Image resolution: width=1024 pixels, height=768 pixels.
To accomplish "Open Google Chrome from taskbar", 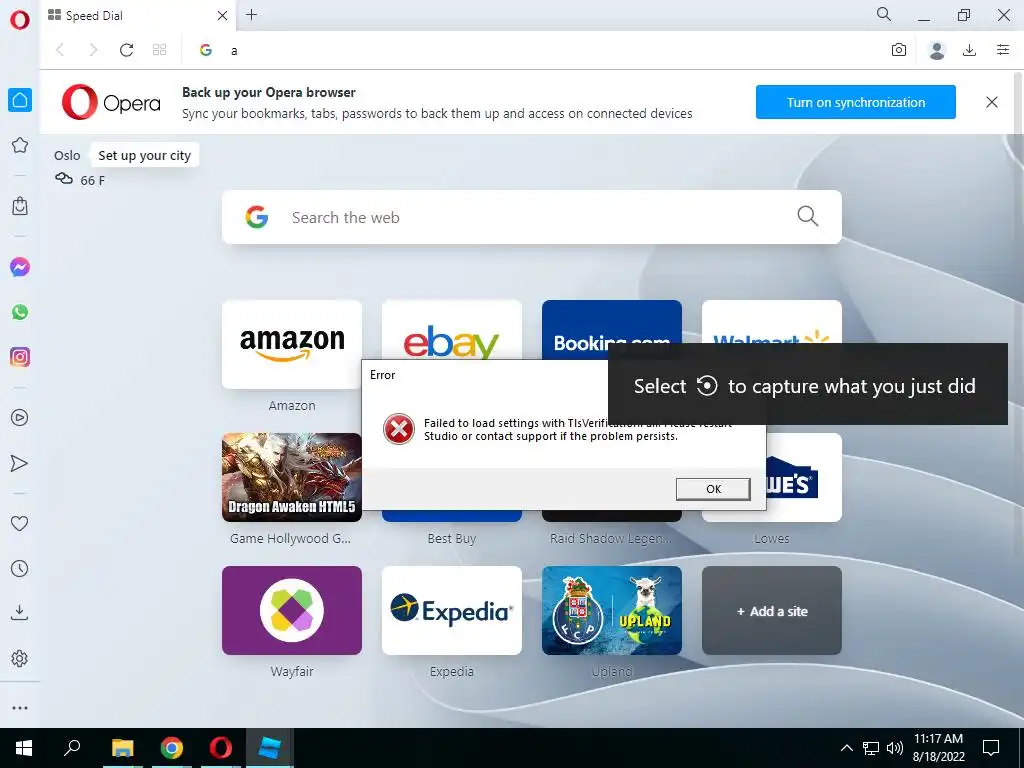I will tap(172, 748).
